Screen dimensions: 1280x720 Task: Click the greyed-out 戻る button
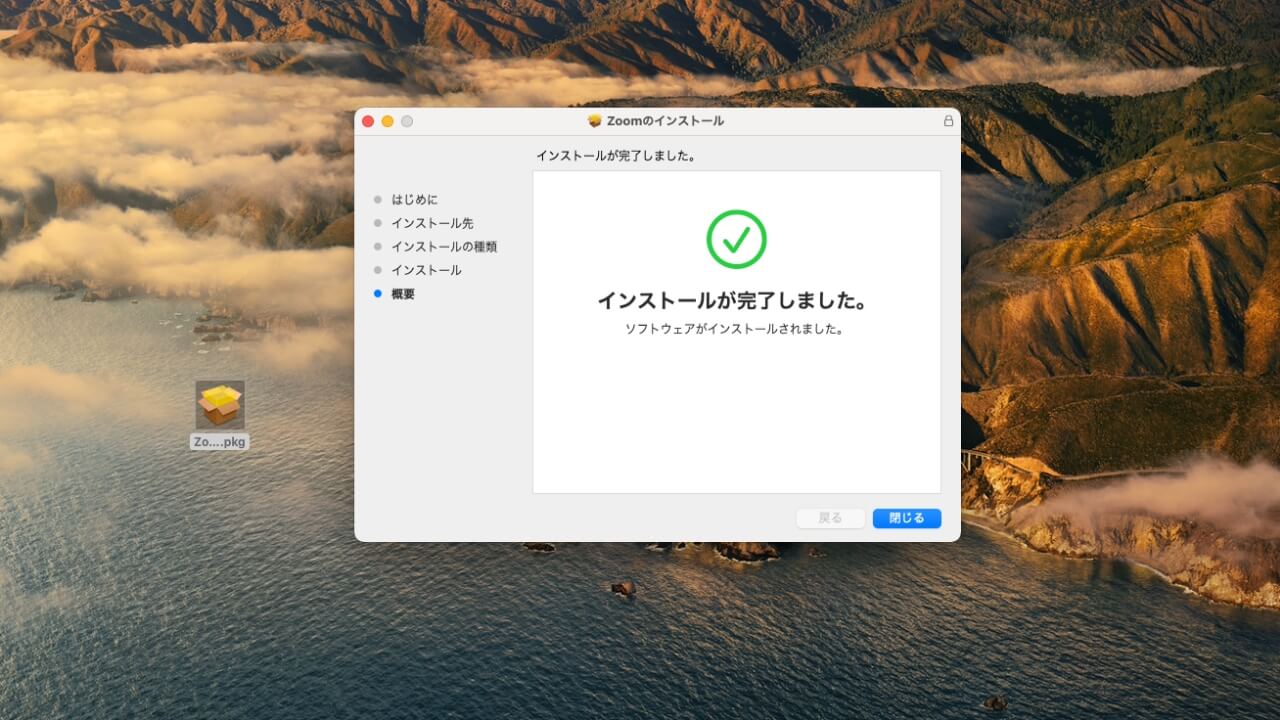click(x=830, y=518)
